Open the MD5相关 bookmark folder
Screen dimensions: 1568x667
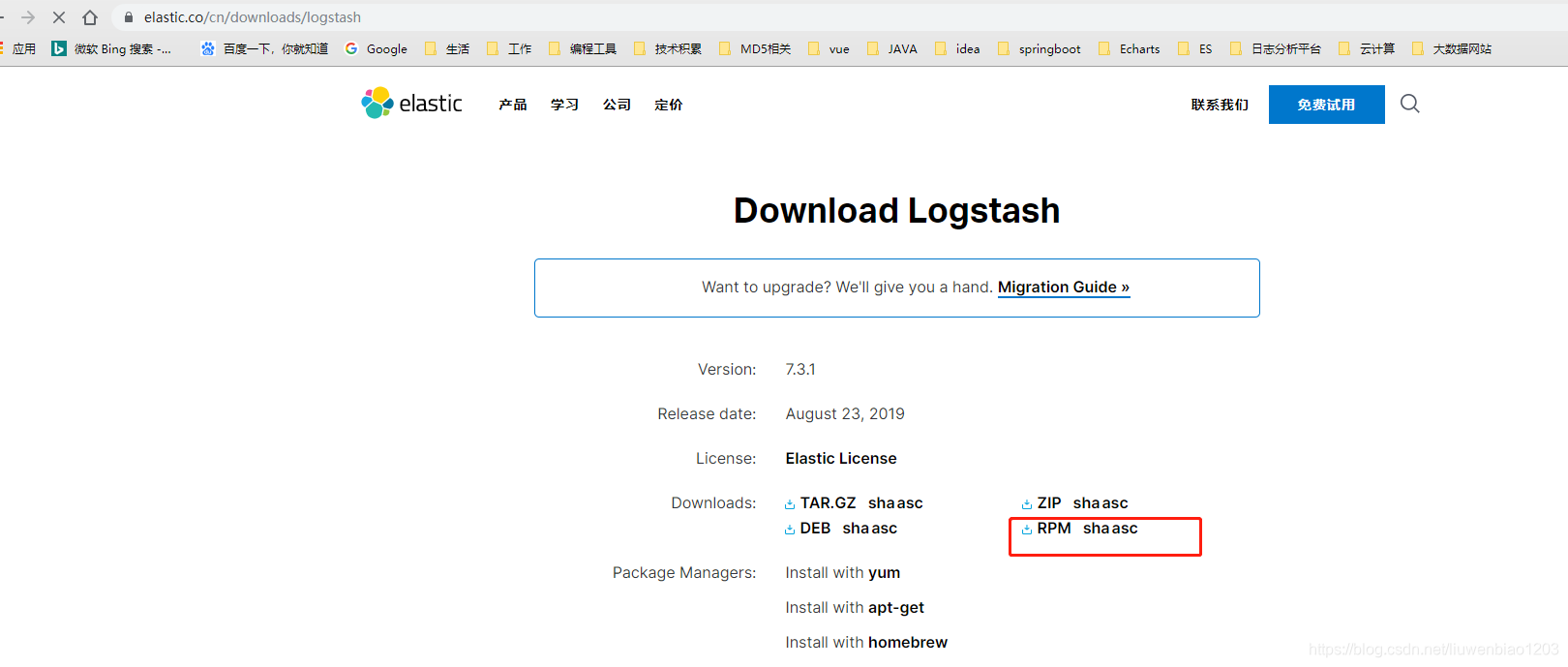(755, 48)
